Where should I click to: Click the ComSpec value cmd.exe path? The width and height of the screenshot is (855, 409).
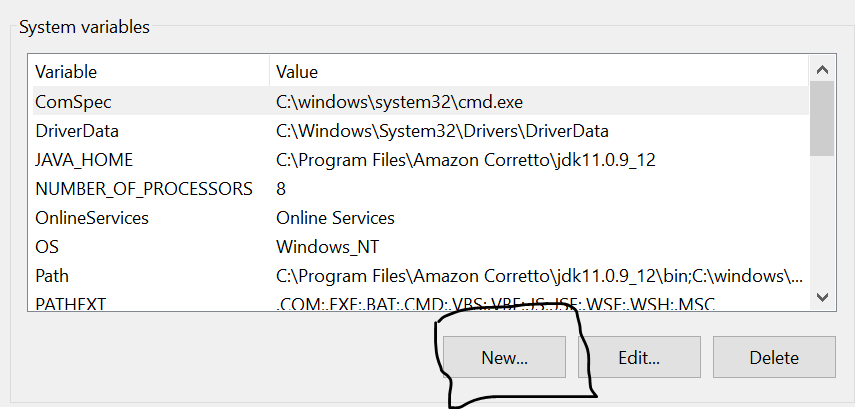(x=400, y=101)
